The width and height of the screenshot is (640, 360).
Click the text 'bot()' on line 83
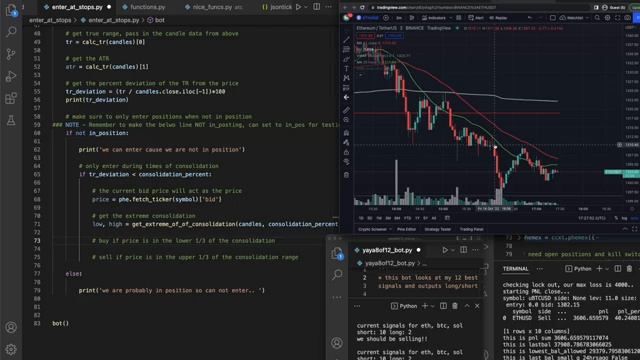pos(60,323)
